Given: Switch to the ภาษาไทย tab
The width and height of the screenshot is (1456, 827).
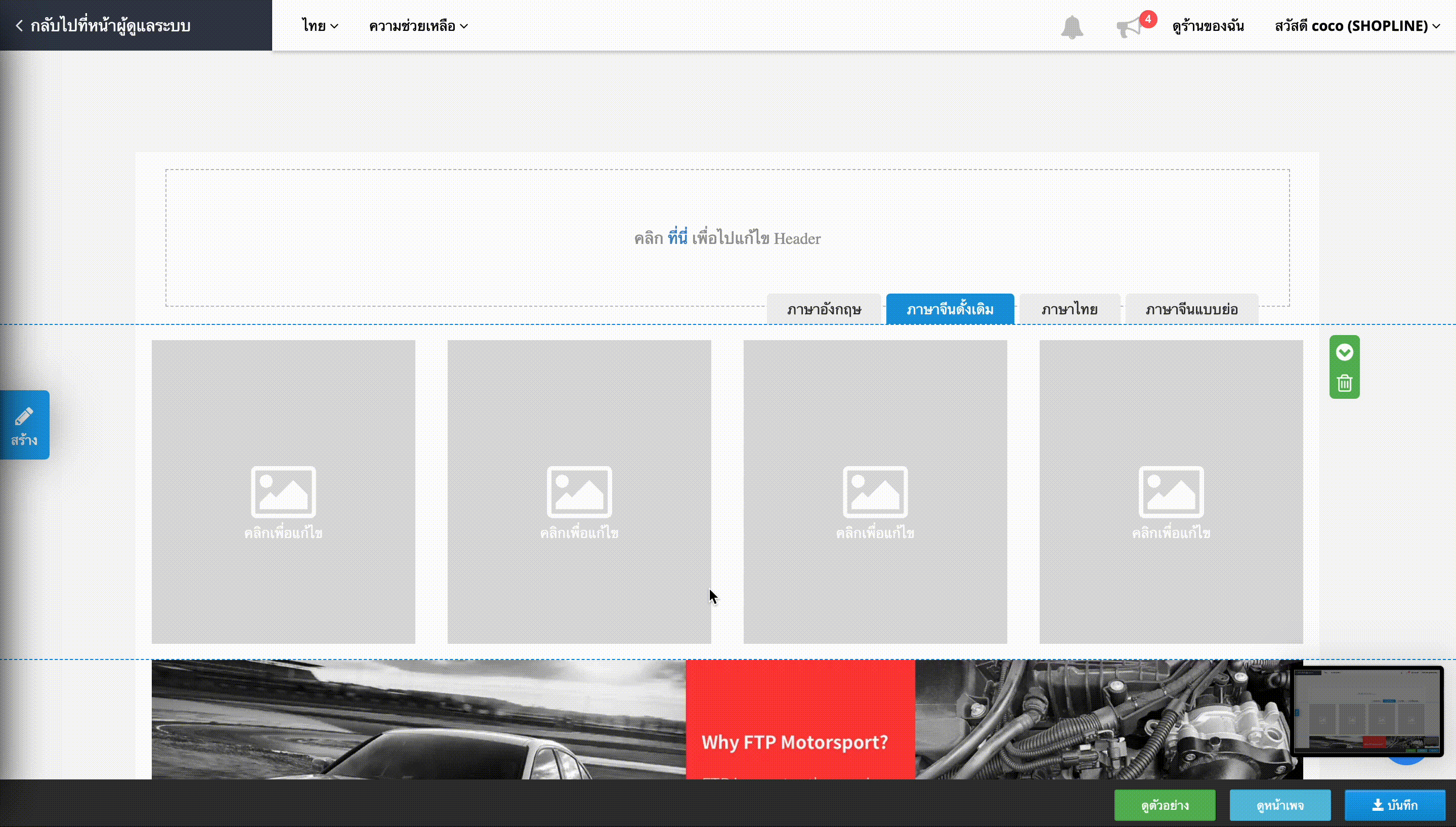Looking at the screenshot, I should click(1069, 310).
